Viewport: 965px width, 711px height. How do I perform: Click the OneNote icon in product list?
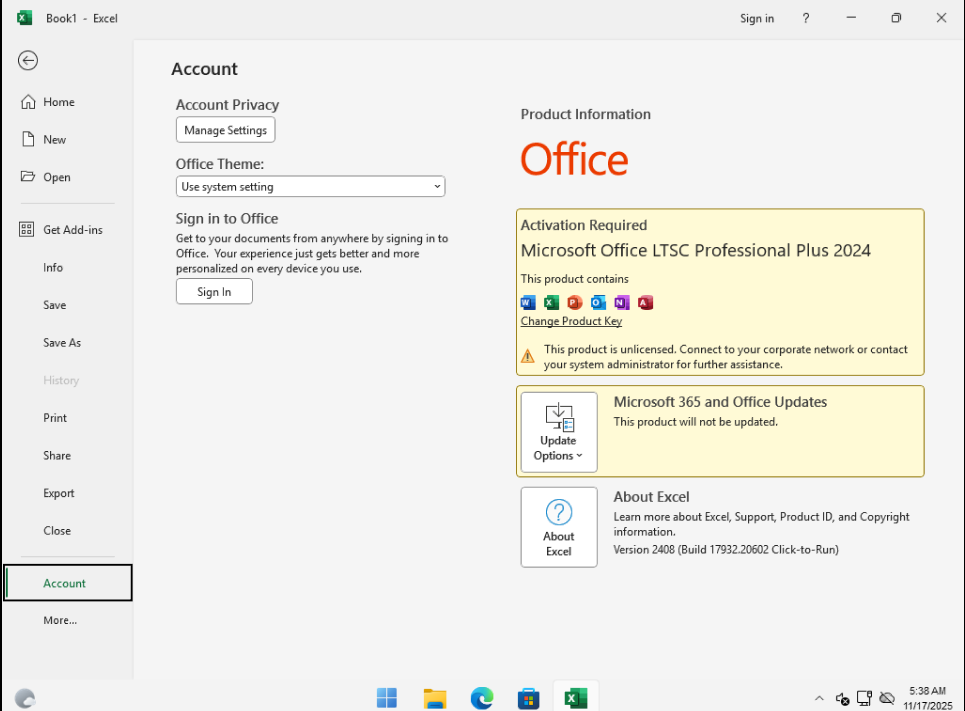[x=622, y=302]
